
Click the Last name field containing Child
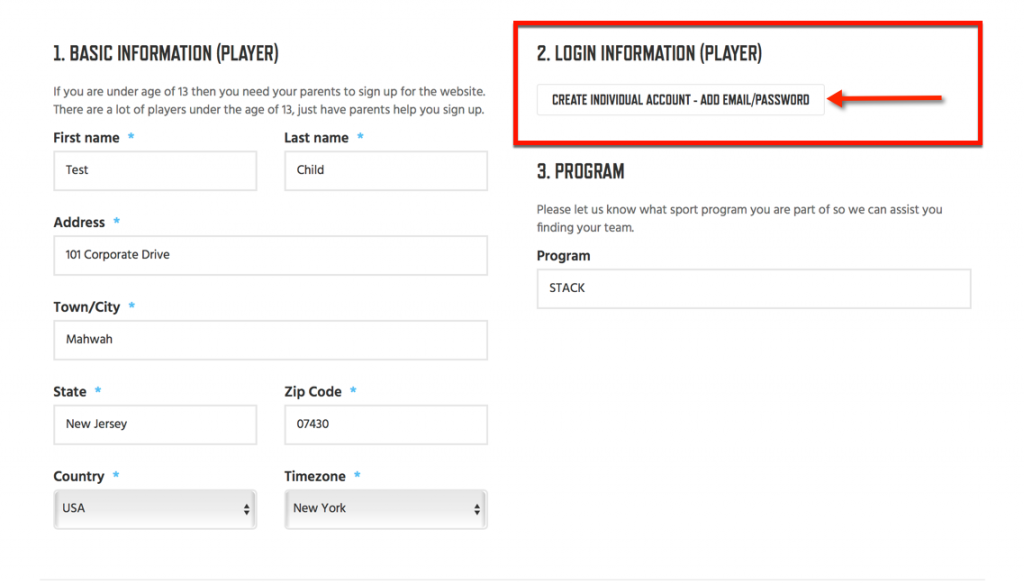[385, 170]
